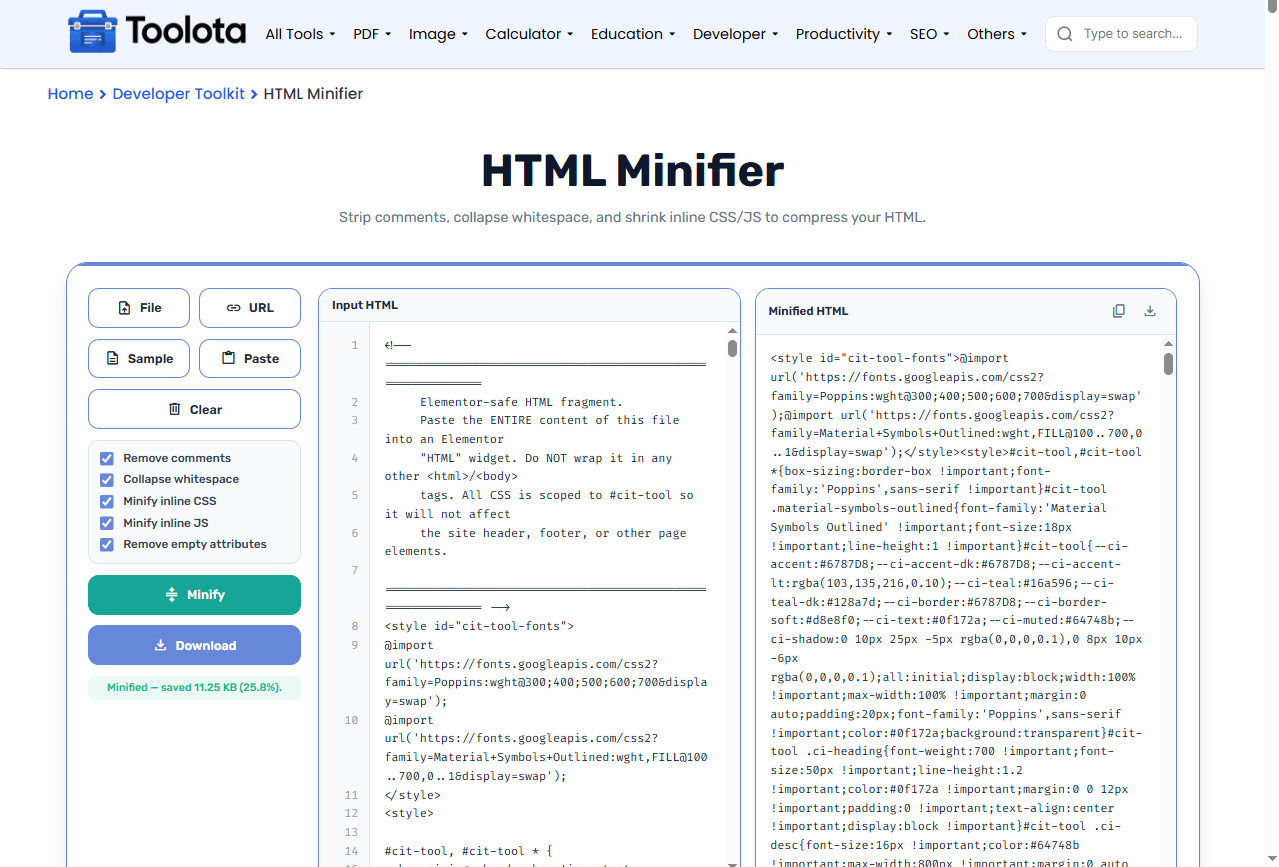The image size is (1279, 867).
Task: Click the 'Minified HTML' panel title
Action: (808, 311)
